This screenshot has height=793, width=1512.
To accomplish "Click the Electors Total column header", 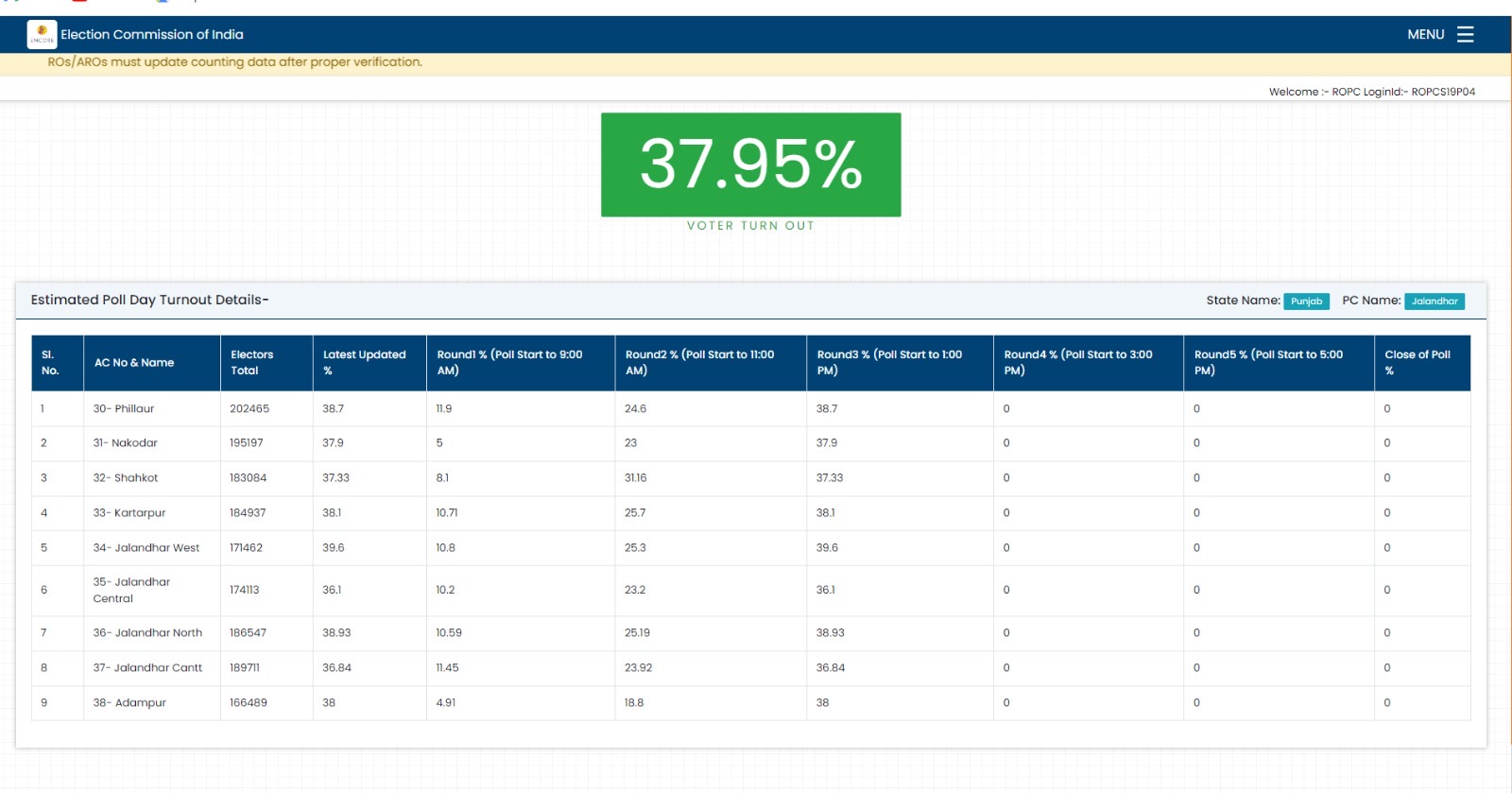I will (266, 363).
